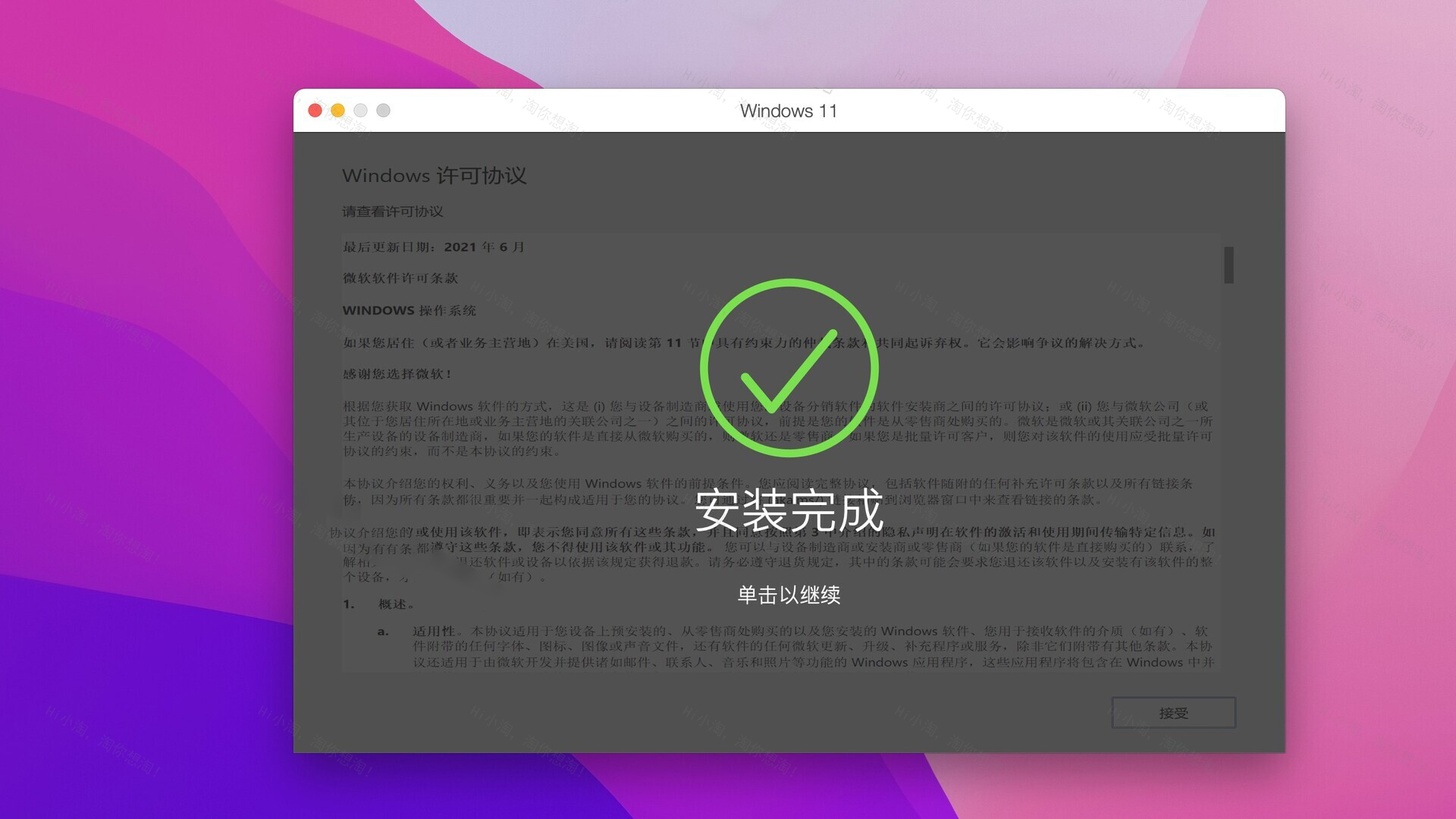The image size is (1456, 819).
Task: Click section 1. 概述 heading
Action: coord(379,604)
